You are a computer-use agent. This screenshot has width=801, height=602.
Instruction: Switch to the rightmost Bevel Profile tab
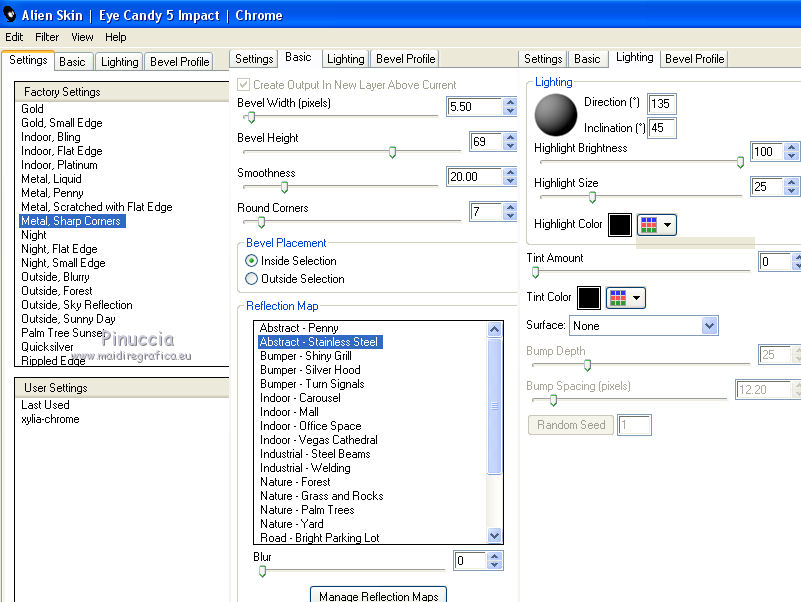(694, 59)
